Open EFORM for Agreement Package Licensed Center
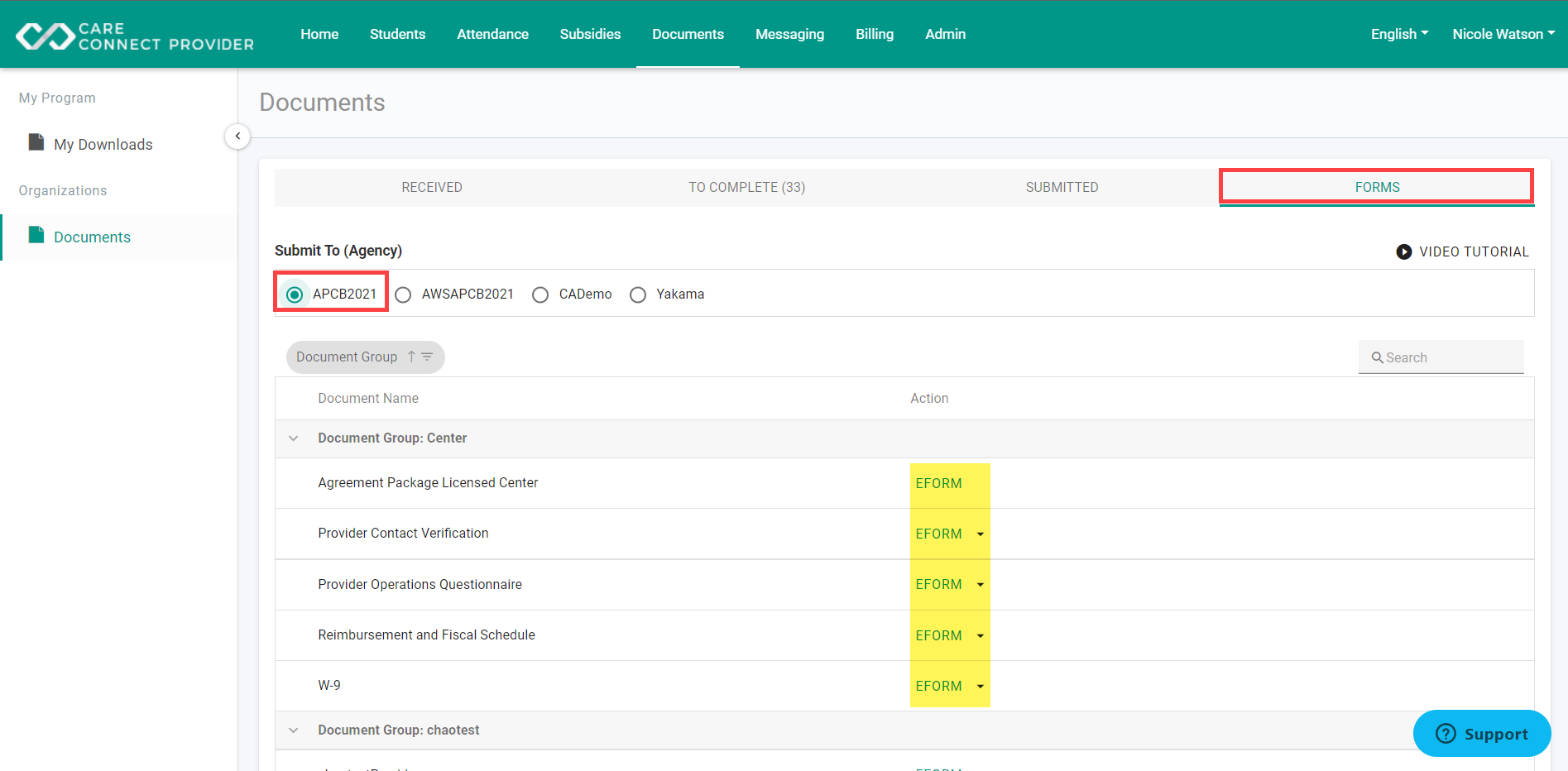Image resolution: width=1568 pixels, height=771 pixels. coord(938,483)
